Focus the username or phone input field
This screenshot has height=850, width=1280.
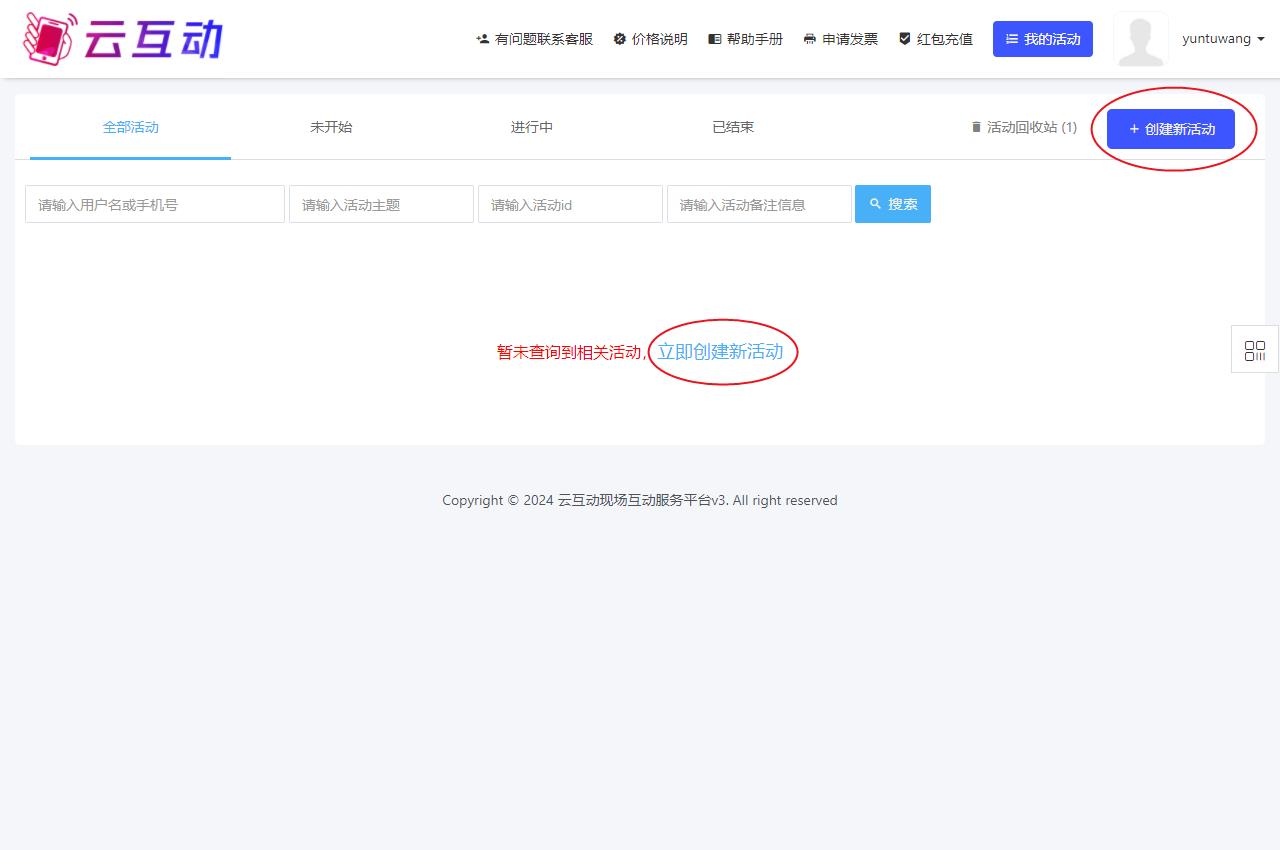155,204
